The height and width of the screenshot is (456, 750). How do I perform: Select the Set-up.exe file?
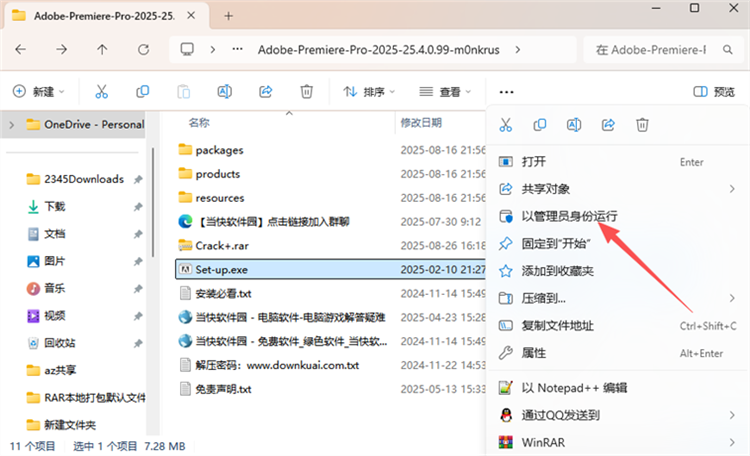pyautogui.click(x=330, y=269)
